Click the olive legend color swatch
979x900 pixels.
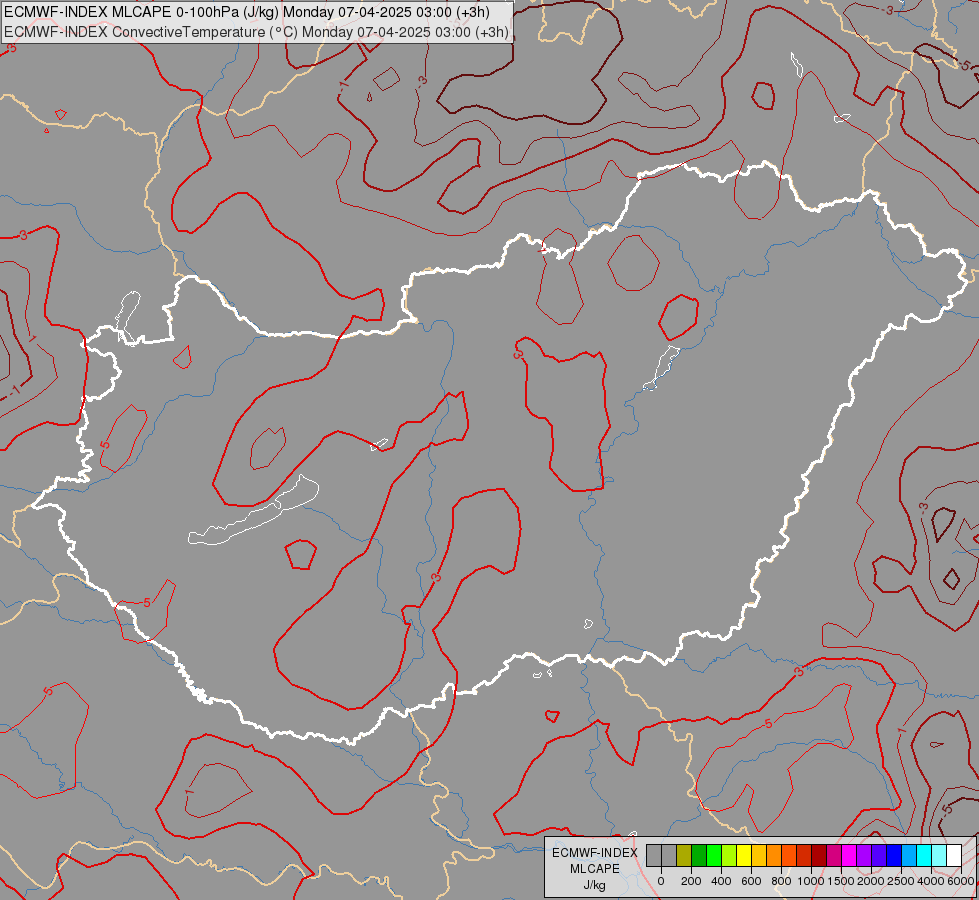click(684, 855)
